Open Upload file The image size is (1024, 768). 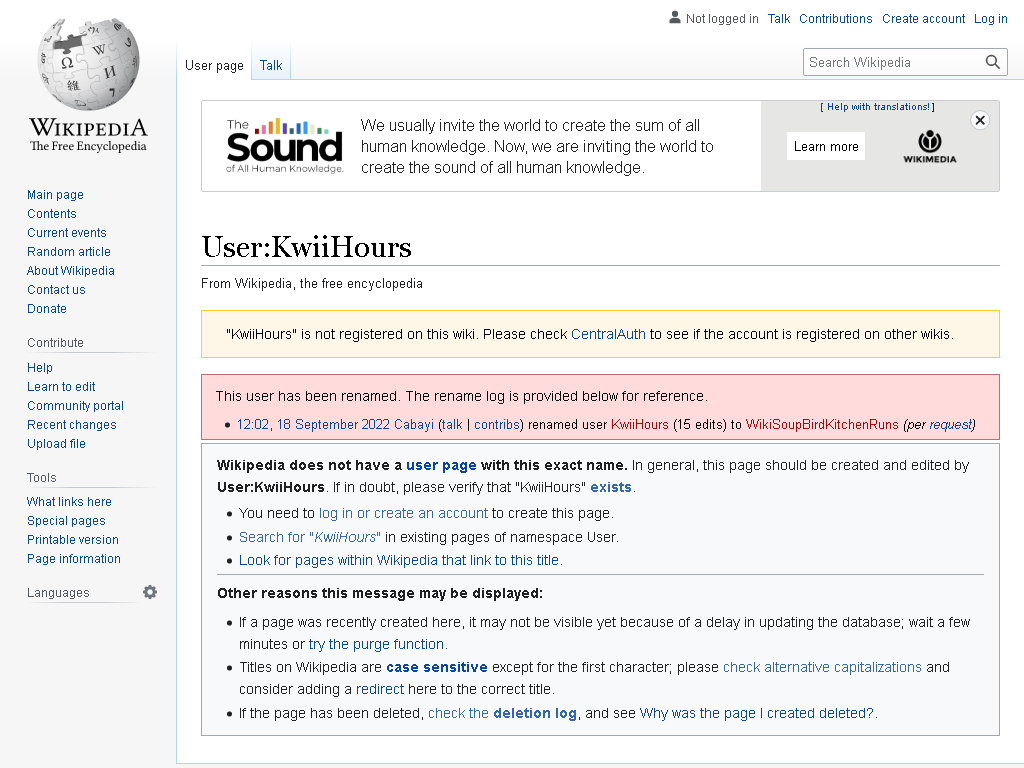tap(56, 443)
